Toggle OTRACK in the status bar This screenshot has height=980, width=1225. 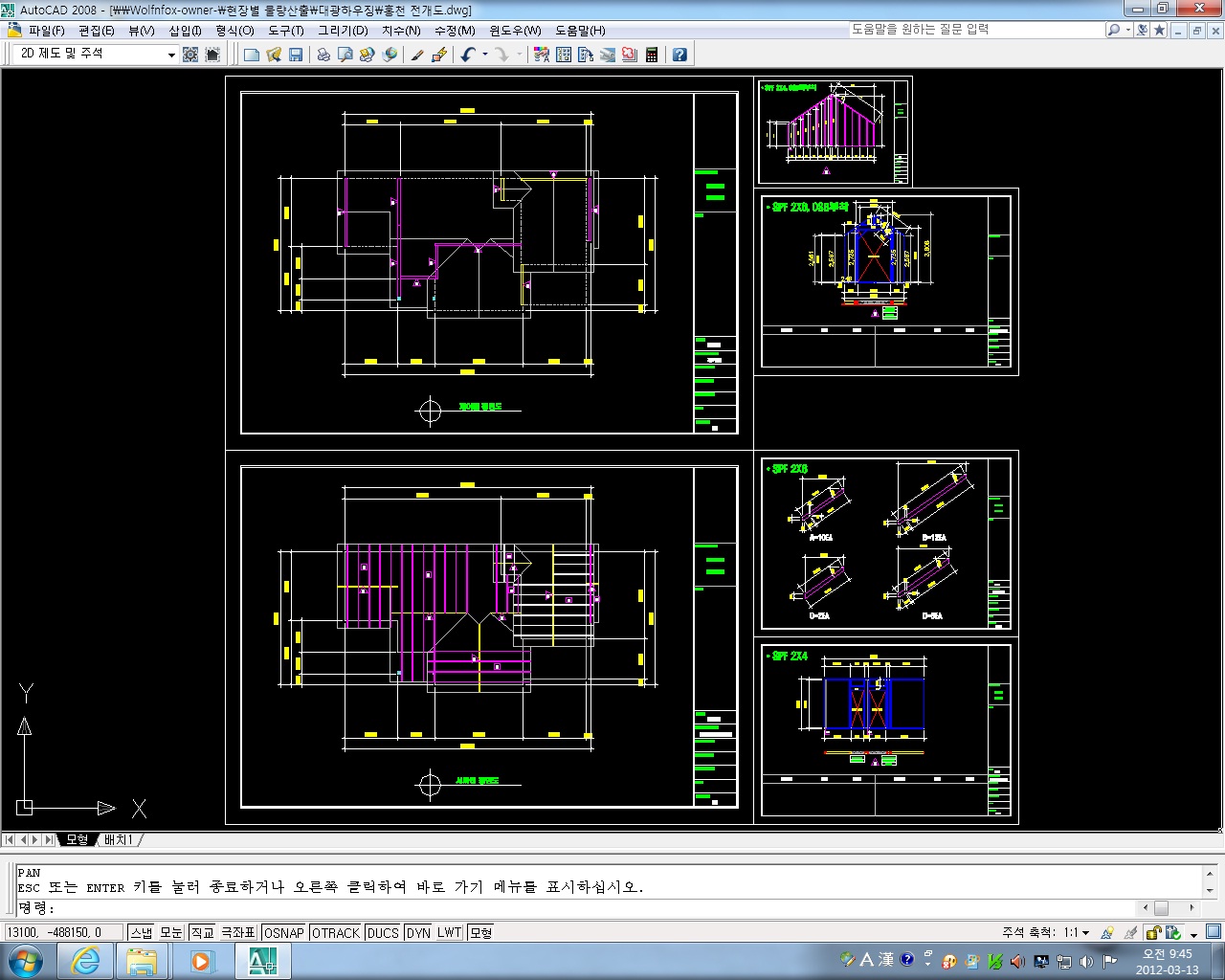tap(336, 932)
